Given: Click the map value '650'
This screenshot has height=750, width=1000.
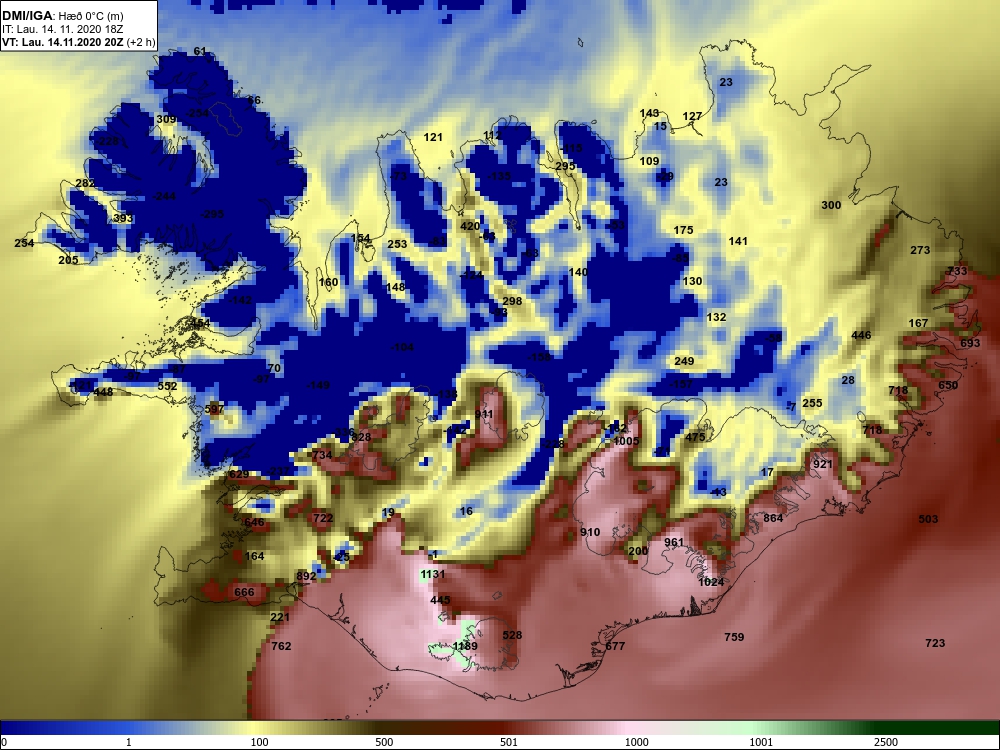Looking at the screenshot, I should [948, 385].
